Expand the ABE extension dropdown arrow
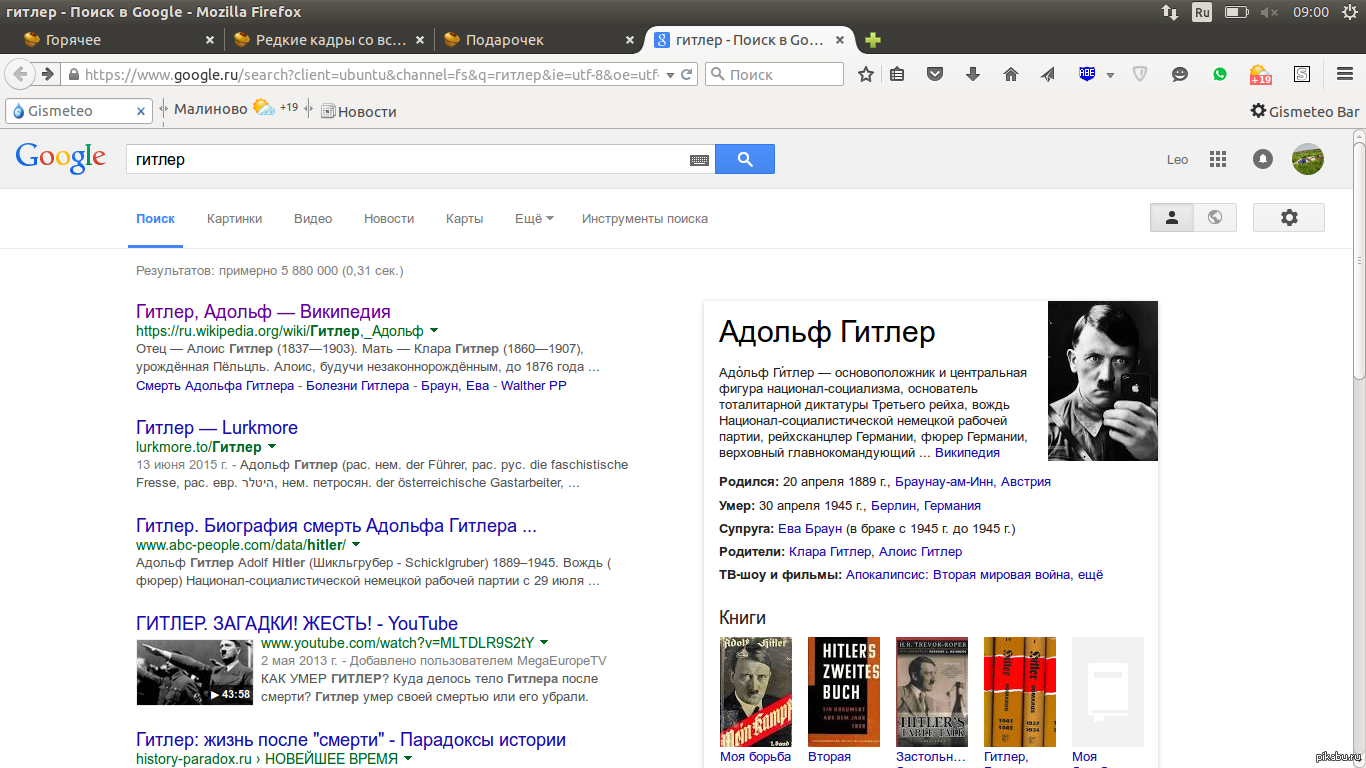 tap(1110, 75)
